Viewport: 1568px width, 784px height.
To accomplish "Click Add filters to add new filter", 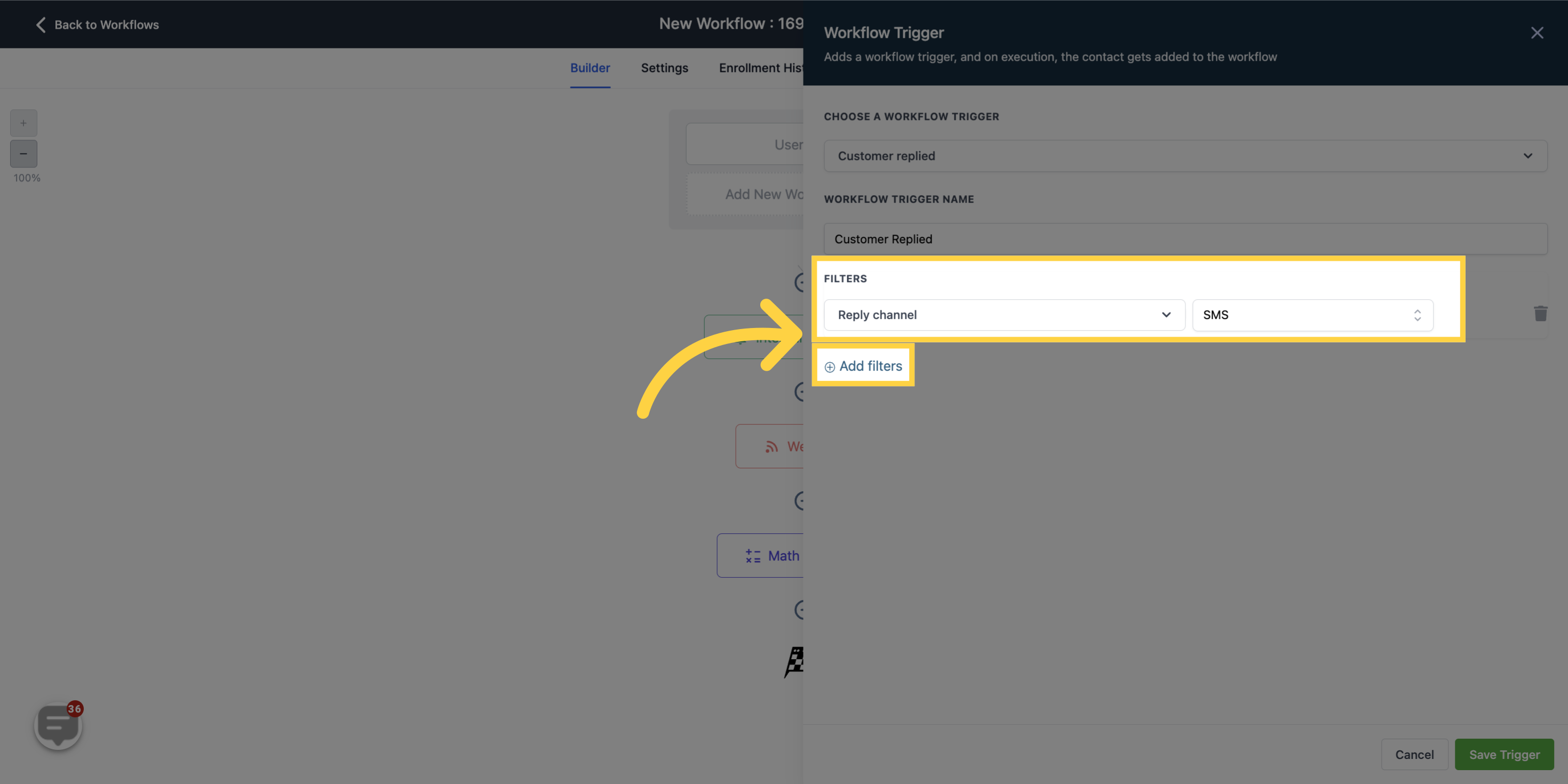I will pos(862,364).
